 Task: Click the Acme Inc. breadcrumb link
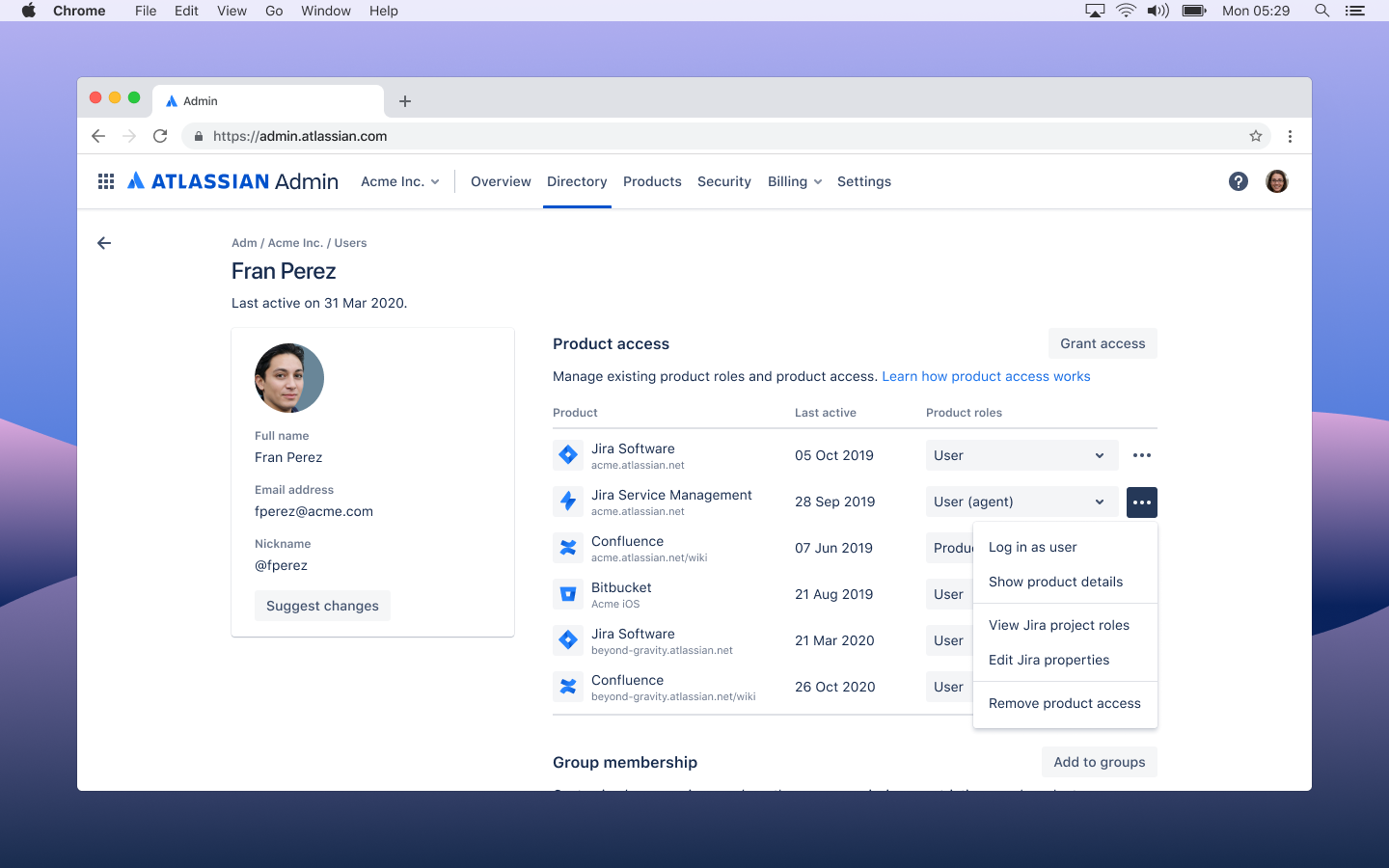[295, 243]
